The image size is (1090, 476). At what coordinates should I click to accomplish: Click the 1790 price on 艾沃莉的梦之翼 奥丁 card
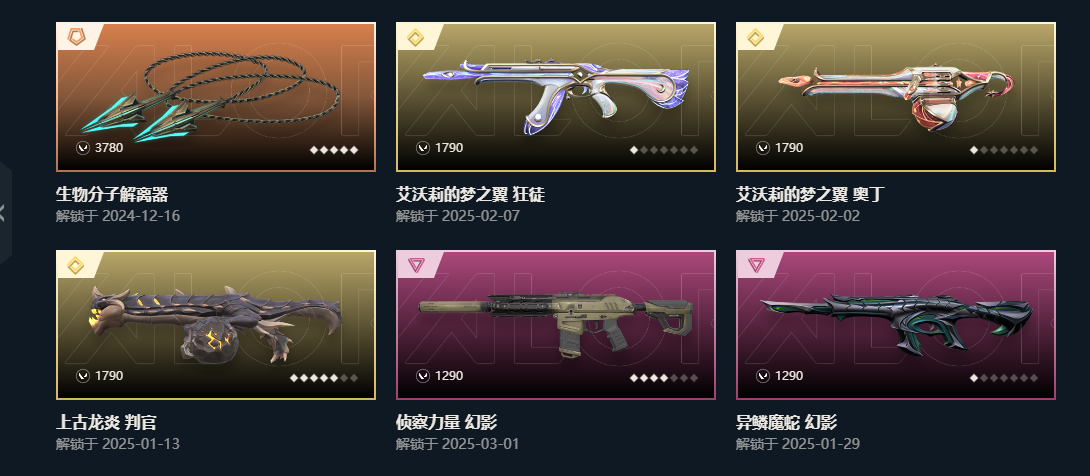[789, 148]
